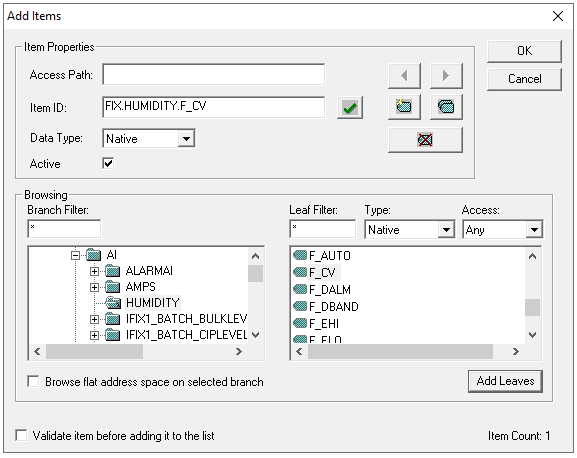Click branch tree horizontal scroll right arrow
The image size is (577, 458).
239,351
